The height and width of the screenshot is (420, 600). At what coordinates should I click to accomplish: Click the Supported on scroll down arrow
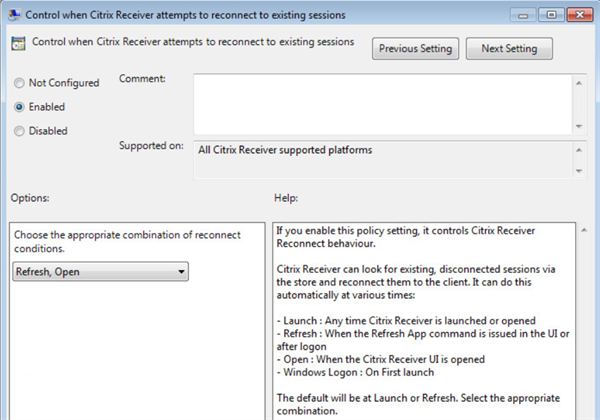point(579,171)
